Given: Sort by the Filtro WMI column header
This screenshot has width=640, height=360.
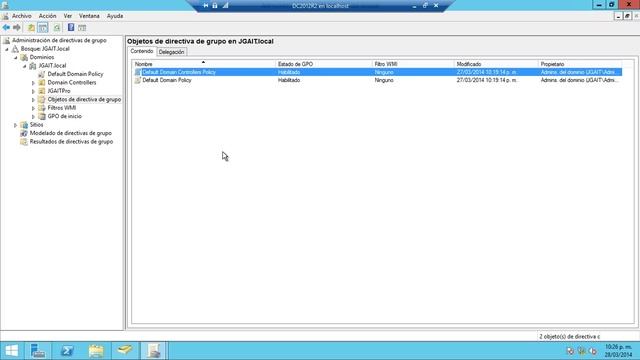Looking at the screenshot, I should point(413,64).
